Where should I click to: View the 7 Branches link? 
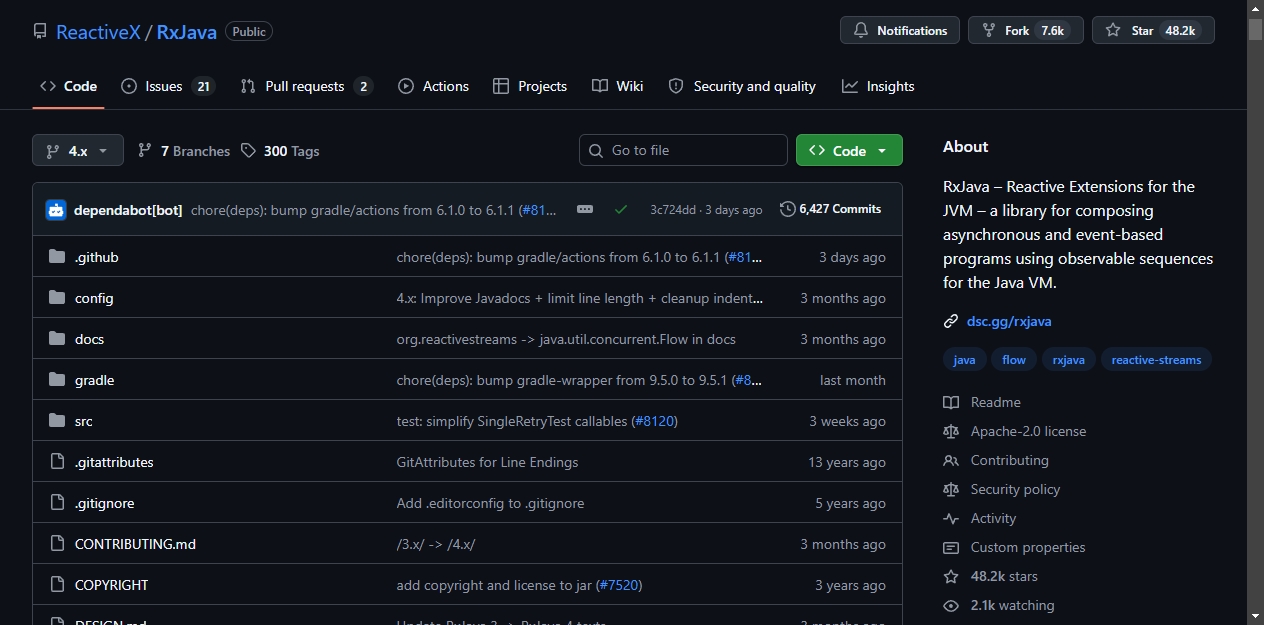[184, 151]
